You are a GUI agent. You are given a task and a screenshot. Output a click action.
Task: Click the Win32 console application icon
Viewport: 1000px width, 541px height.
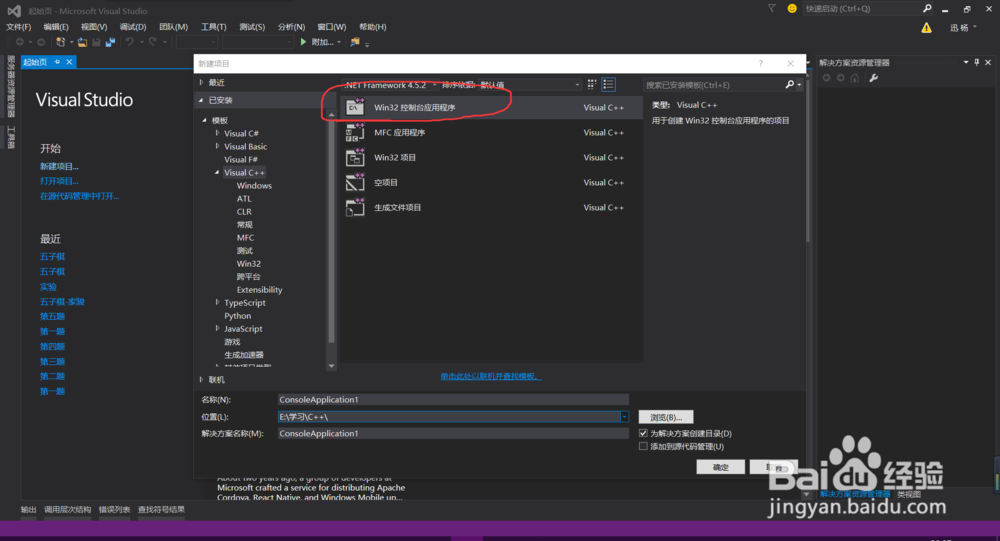click(x=355, y=107)
